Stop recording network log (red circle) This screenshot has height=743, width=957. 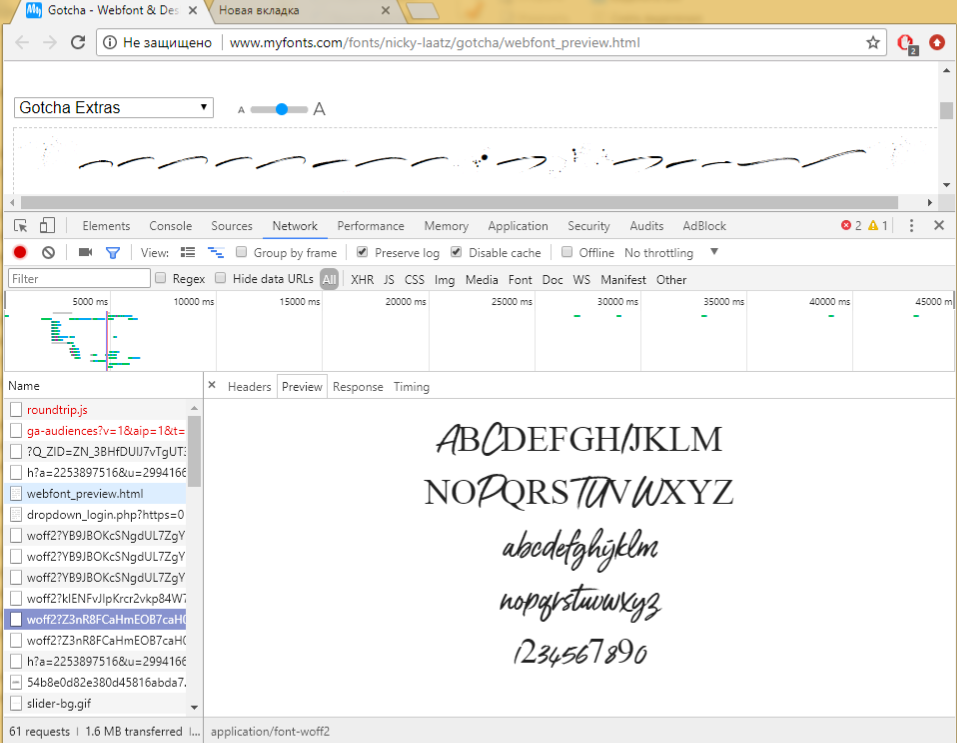point(20,253)
